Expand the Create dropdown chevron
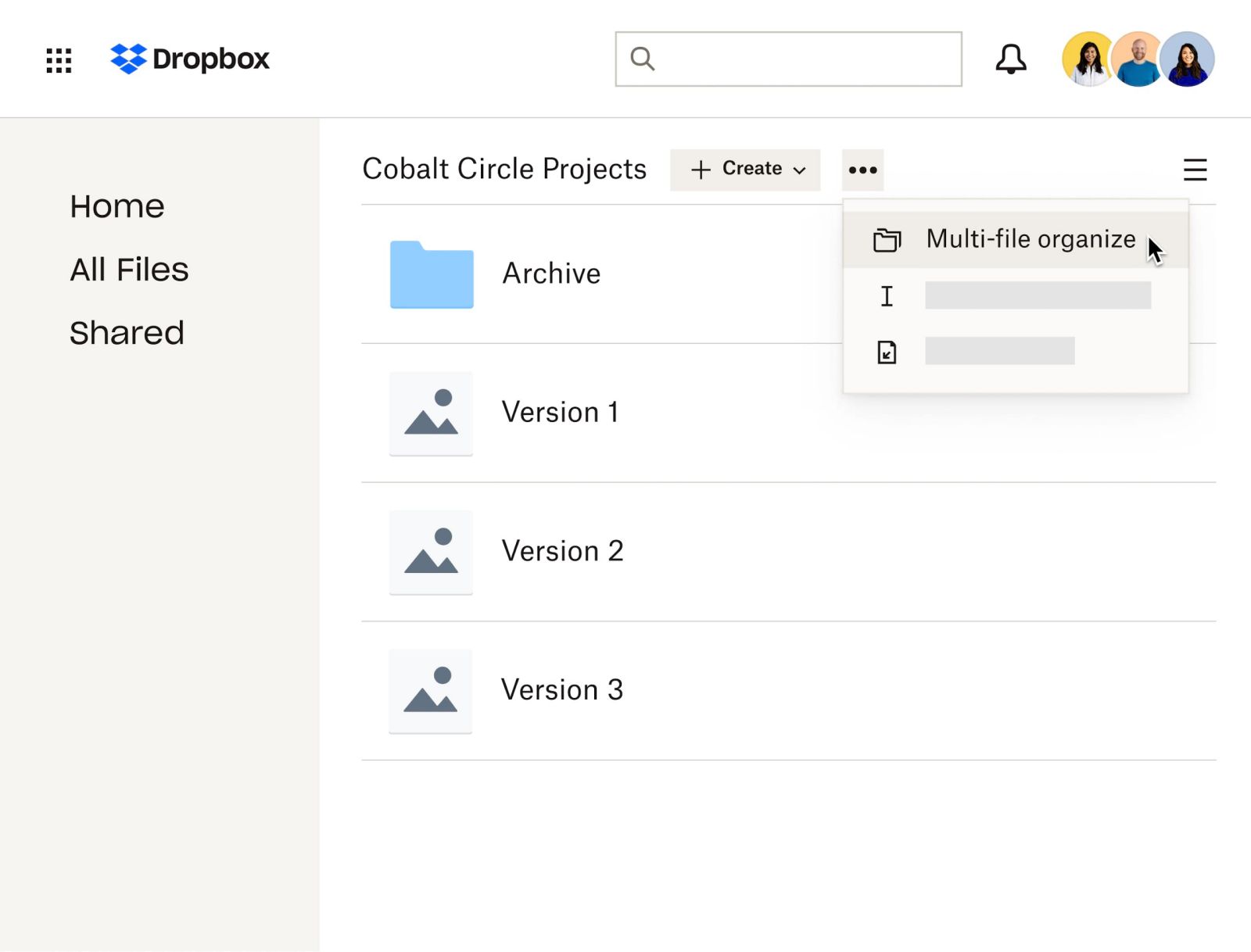The image size is (1251, 952). pyautogui.click(x=799, y=170)
